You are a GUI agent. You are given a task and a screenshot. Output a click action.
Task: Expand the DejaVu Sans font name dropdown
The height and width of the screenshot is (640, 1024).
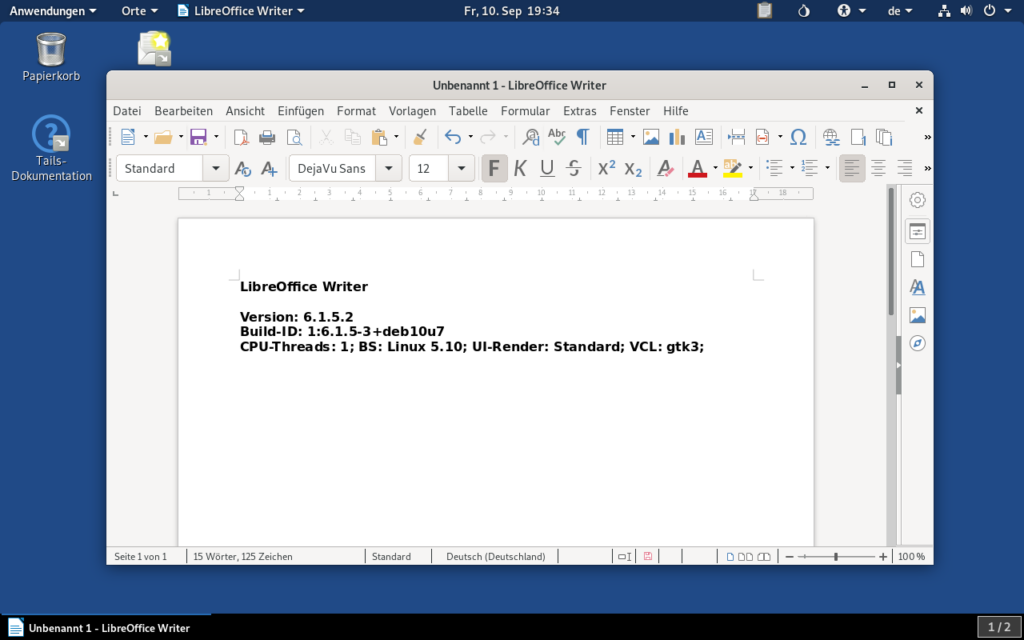pos(389,168)
